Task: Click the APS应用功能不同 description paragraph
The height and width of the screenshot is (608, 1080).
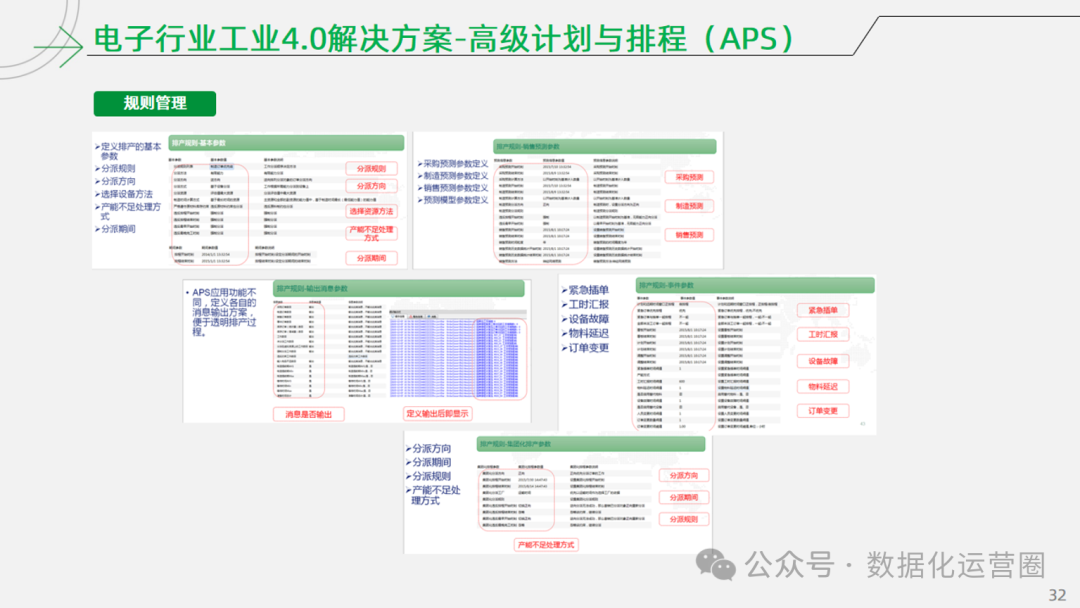Action: (222, 312)
